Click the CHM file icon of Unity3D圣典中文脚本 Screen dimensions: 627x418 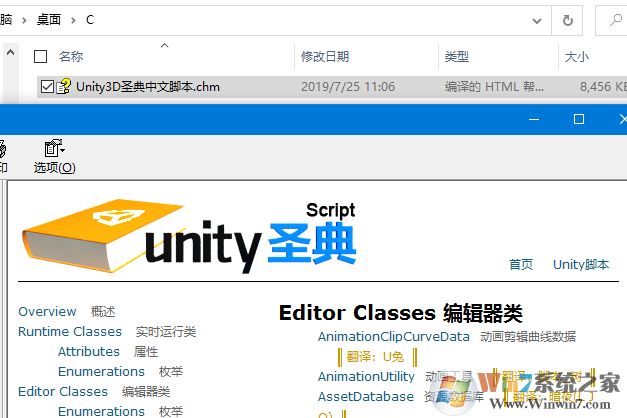(64, 86)
